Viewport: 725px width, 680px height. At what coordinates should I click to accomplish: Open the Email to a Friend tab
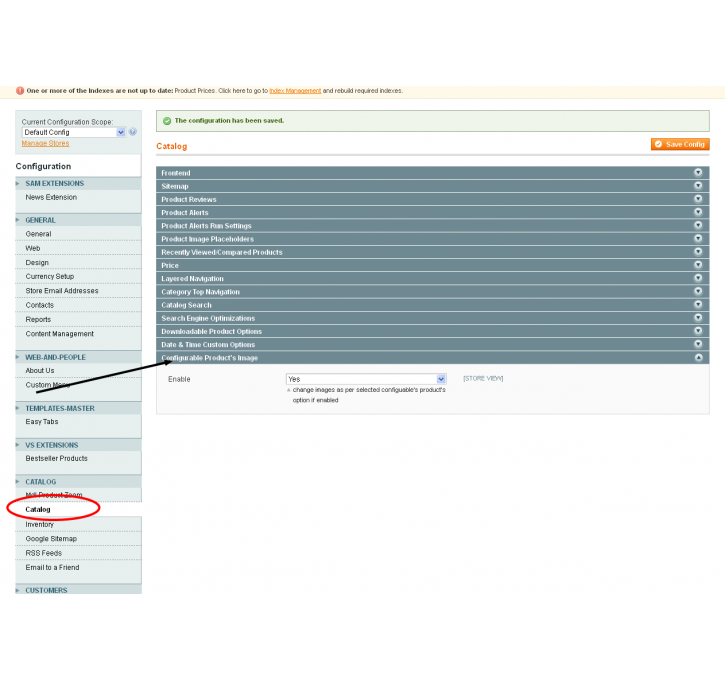(x=52, y=567)
